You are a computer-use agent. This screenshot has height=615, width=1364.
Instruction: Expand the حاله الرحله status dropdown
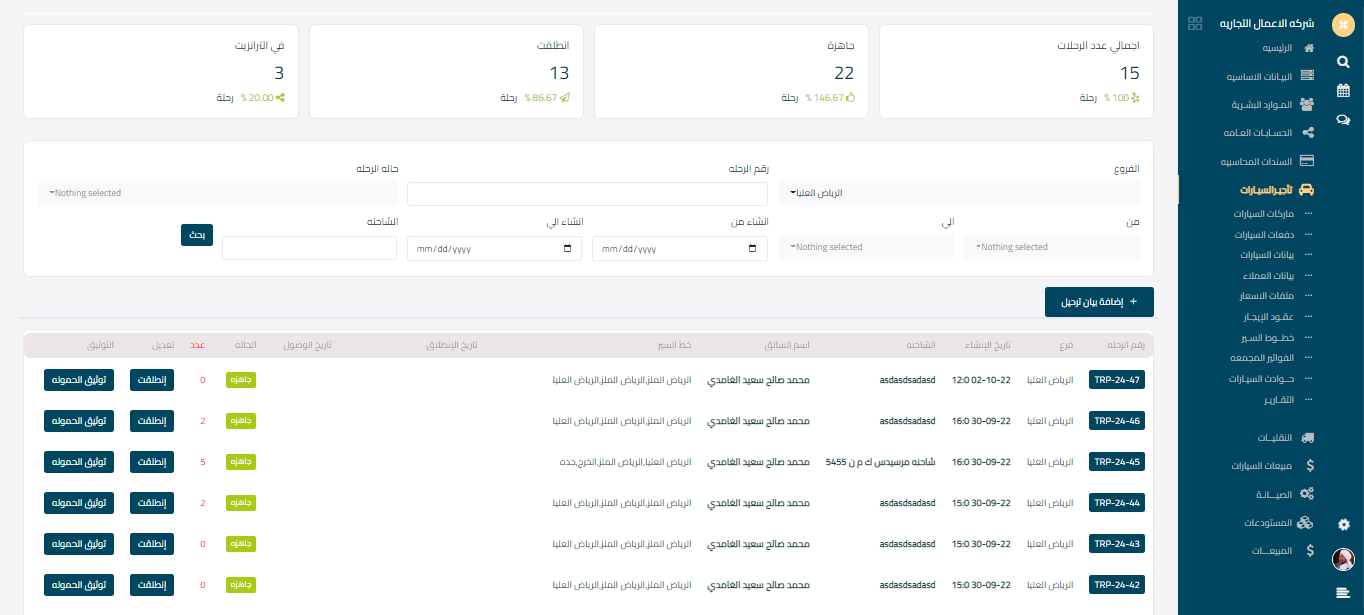[x=218, y=193]
